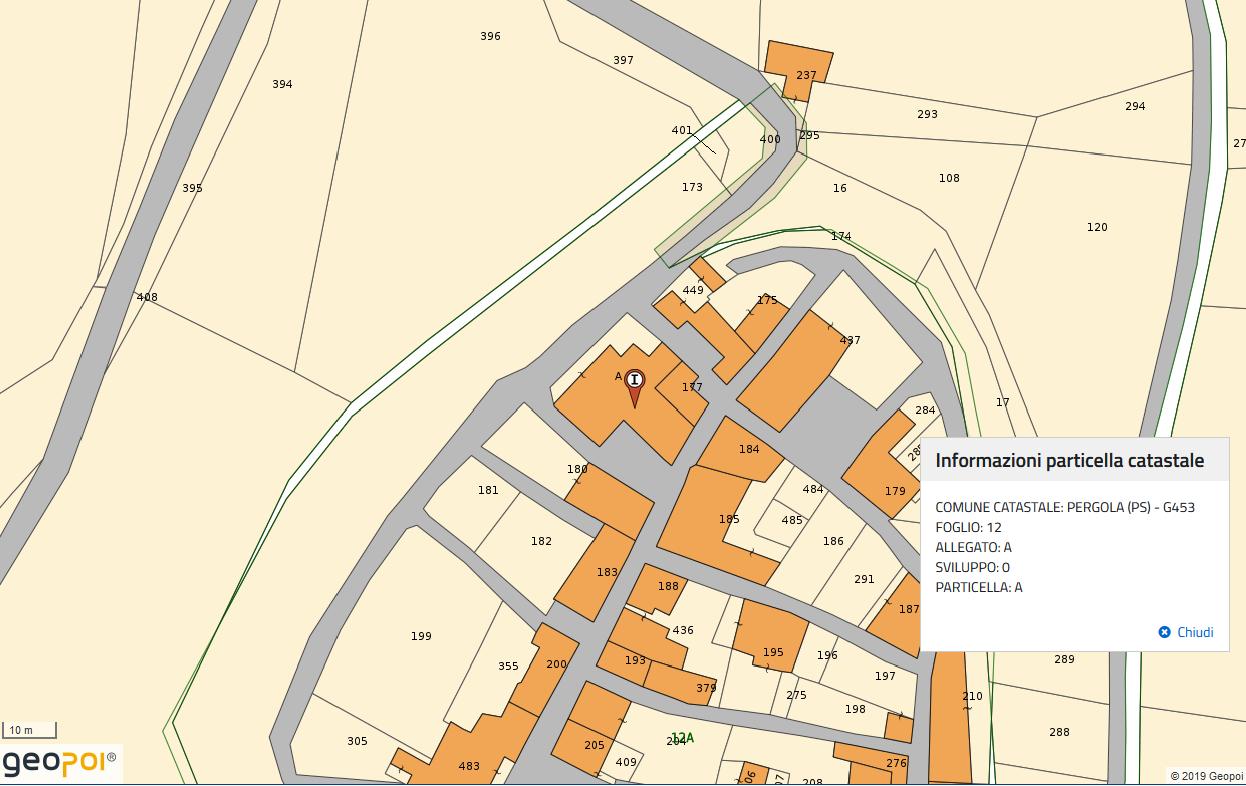Image resolution: width=1246 pixels, height=786 pixels.
Task: Click on parcel 288
Action: 1059,732
